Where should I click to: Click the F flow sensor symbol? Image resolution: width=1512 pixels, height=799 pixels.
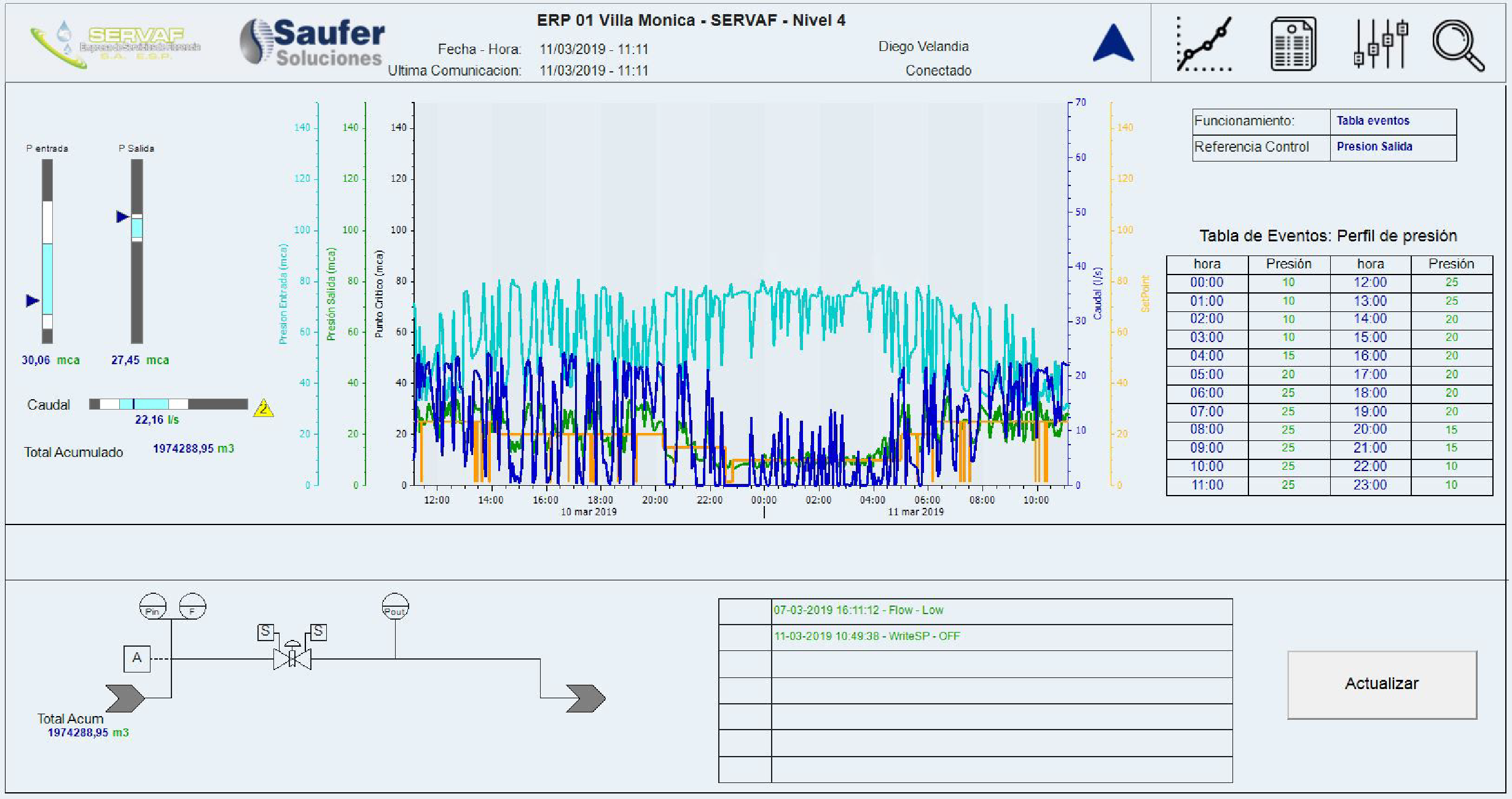tap(192, 607)
